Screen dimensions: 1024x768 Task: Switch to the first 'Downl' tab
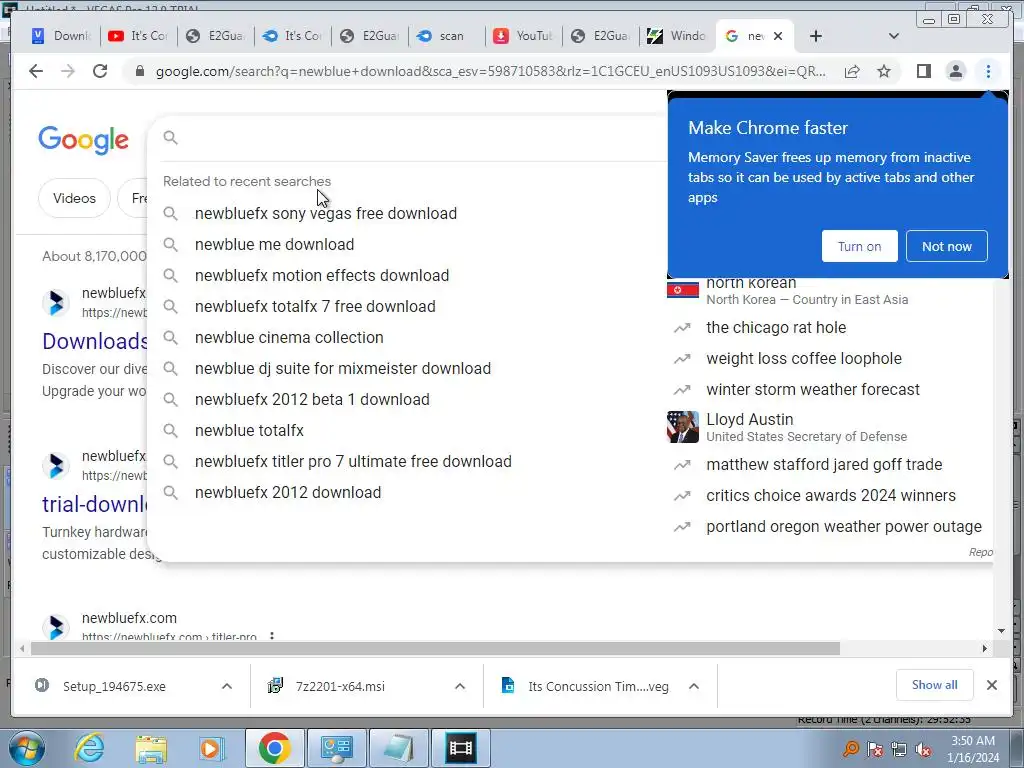click(x=63, y=36)
